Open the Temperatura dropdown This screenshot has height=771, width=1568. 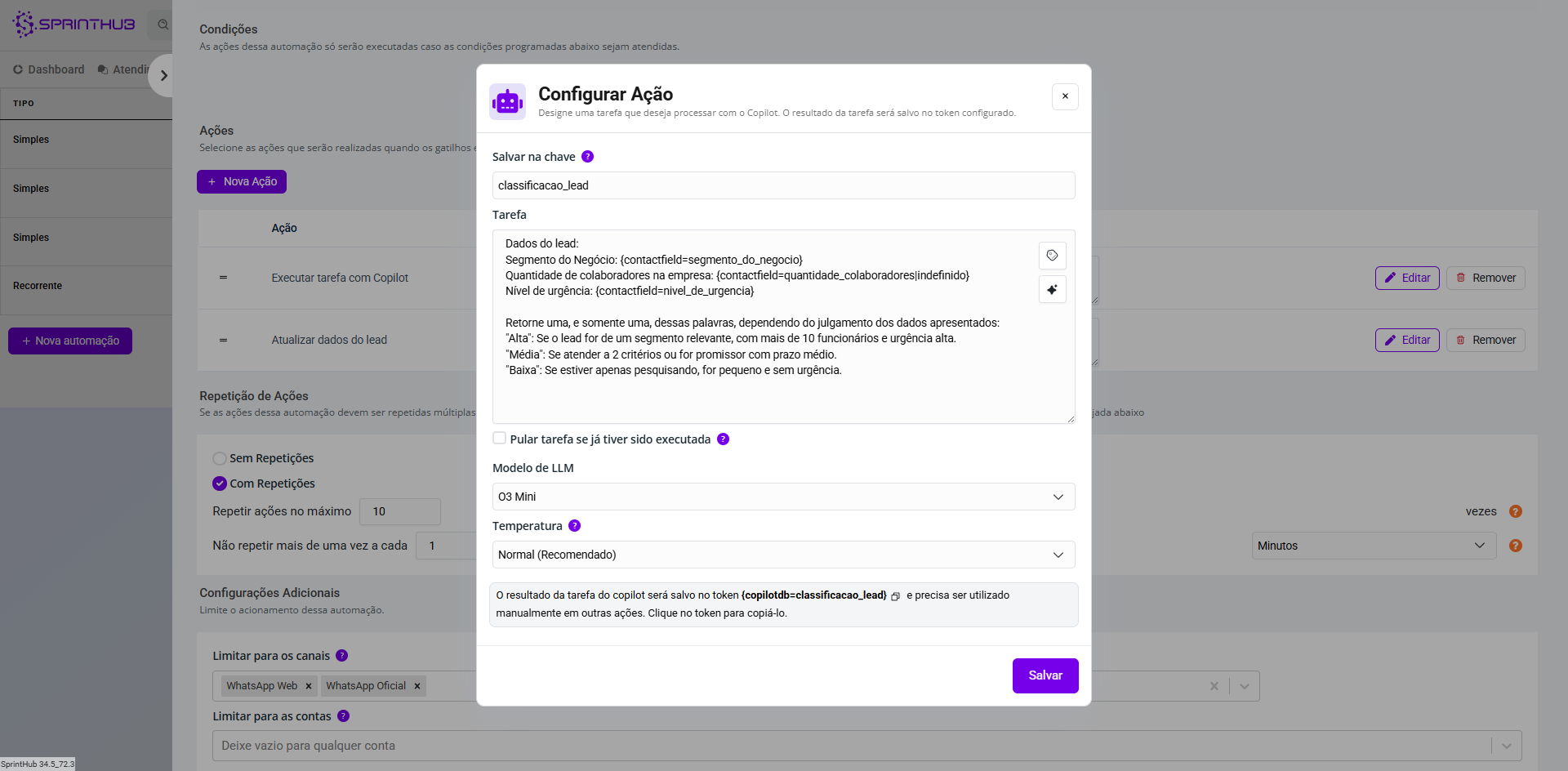pos(782,555)
